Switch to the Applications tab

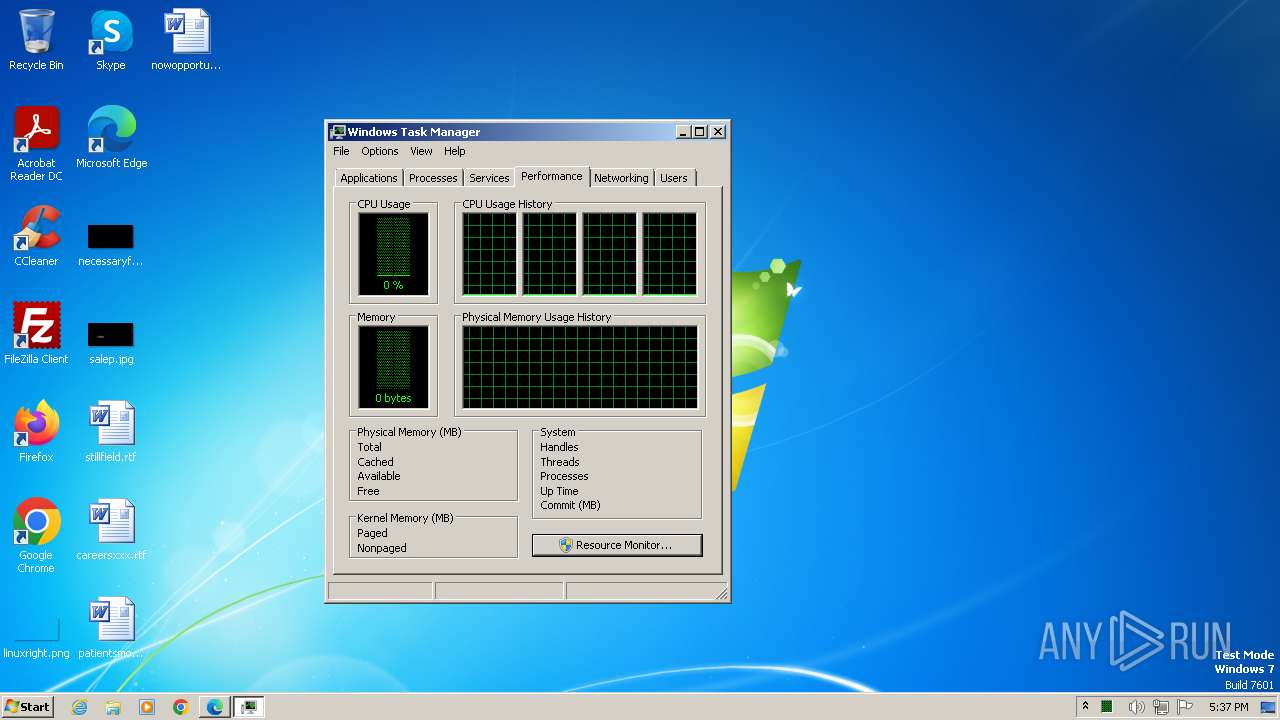point(369,178)
